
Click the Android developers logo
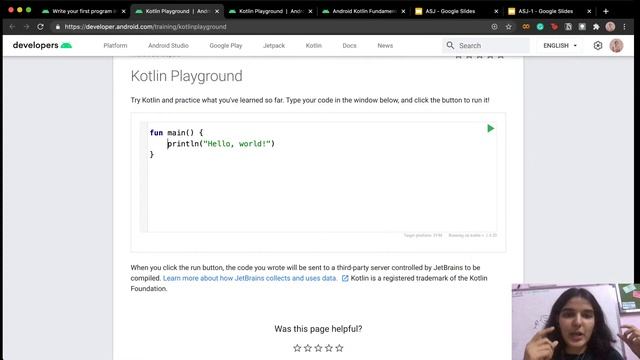42,45
